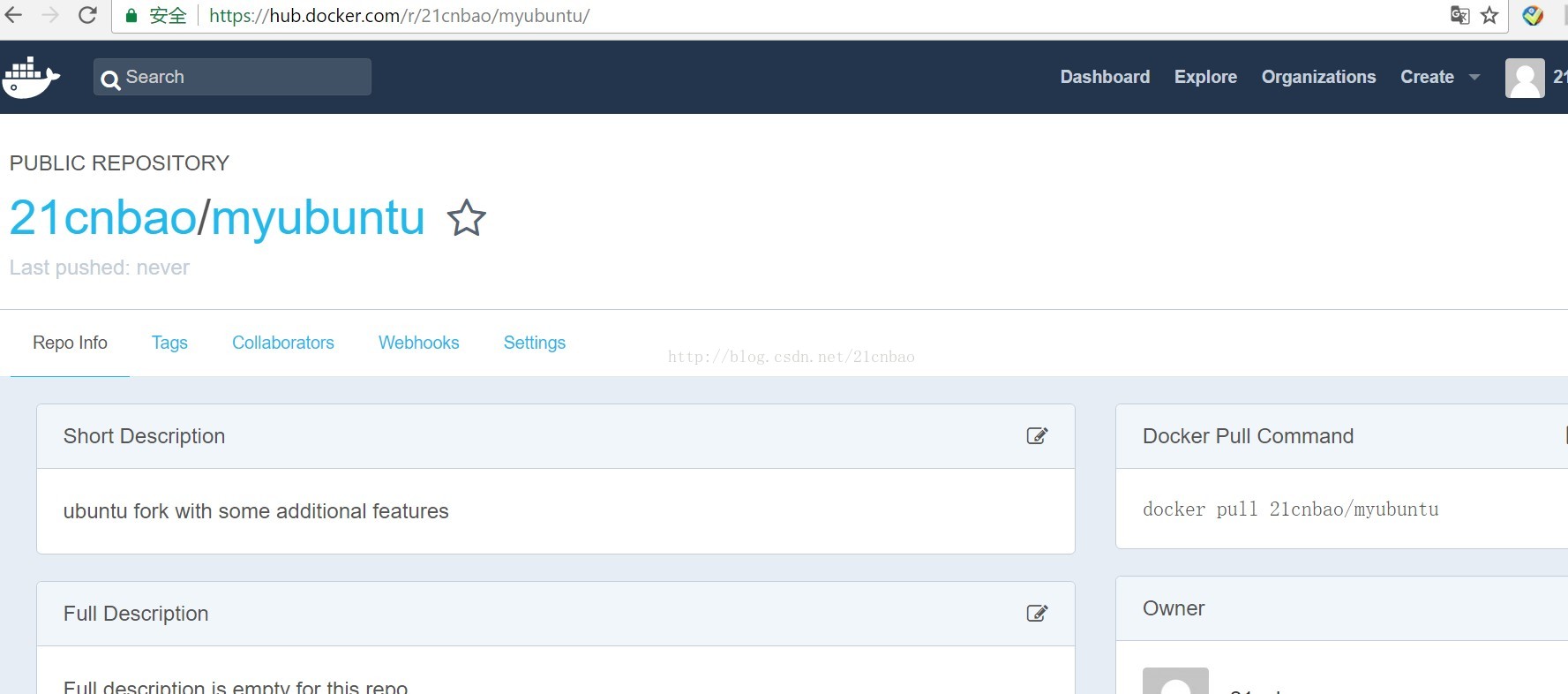The image size is (1568, 694).
Task: Click the Full Description heading
Action: pyautogui.click(x=136, y=614)
